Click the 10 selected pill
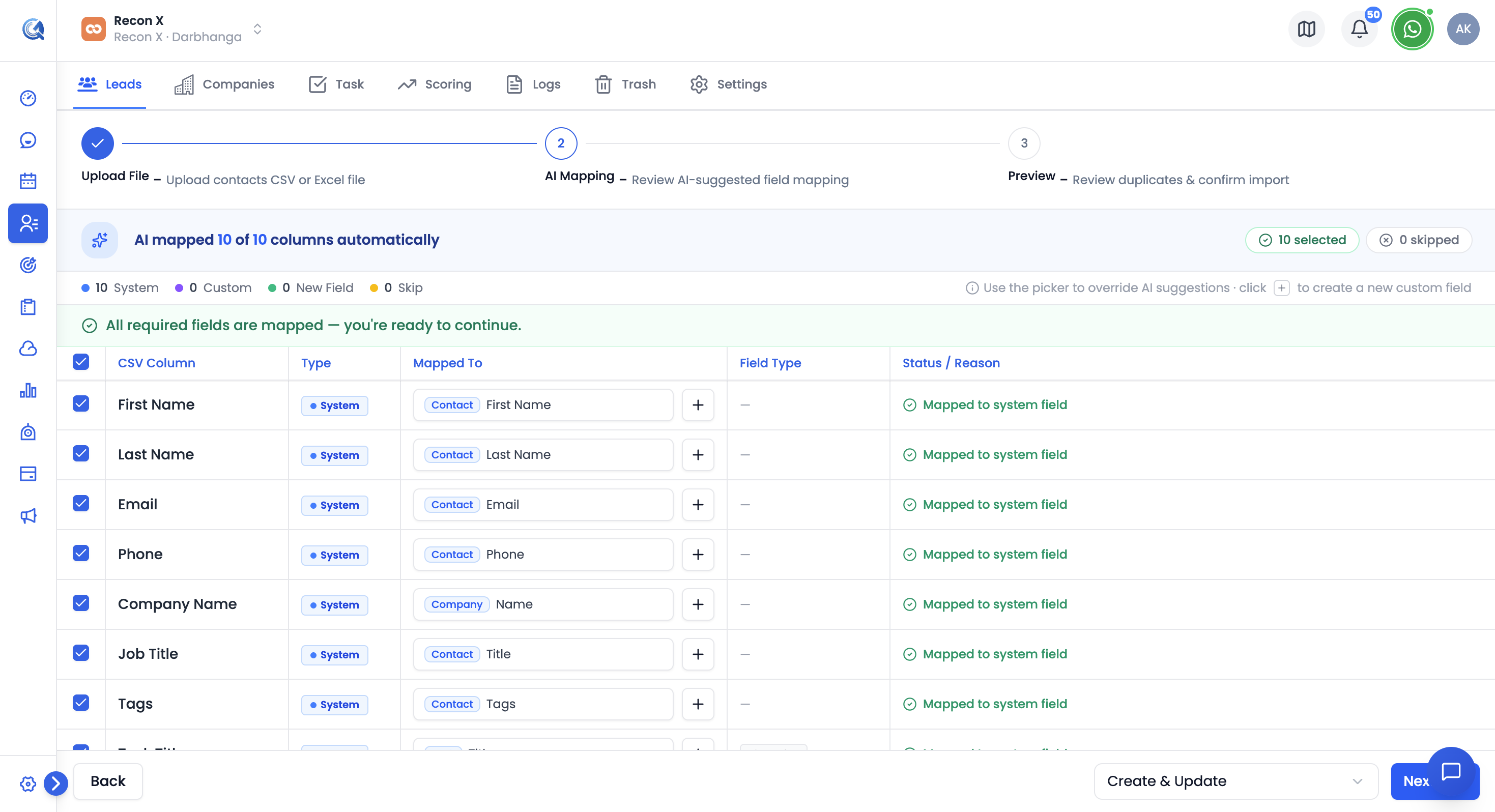 coord(1302,240)
